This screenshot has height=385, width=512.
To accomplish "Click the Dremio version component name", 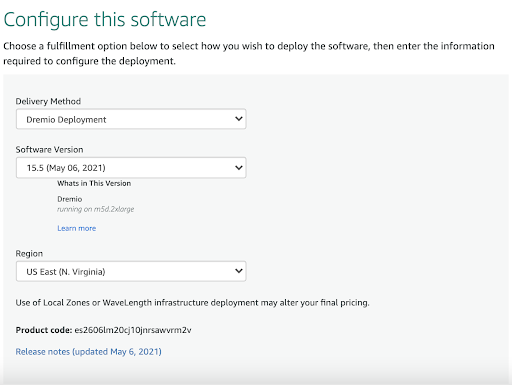I will tap(70, 199).
